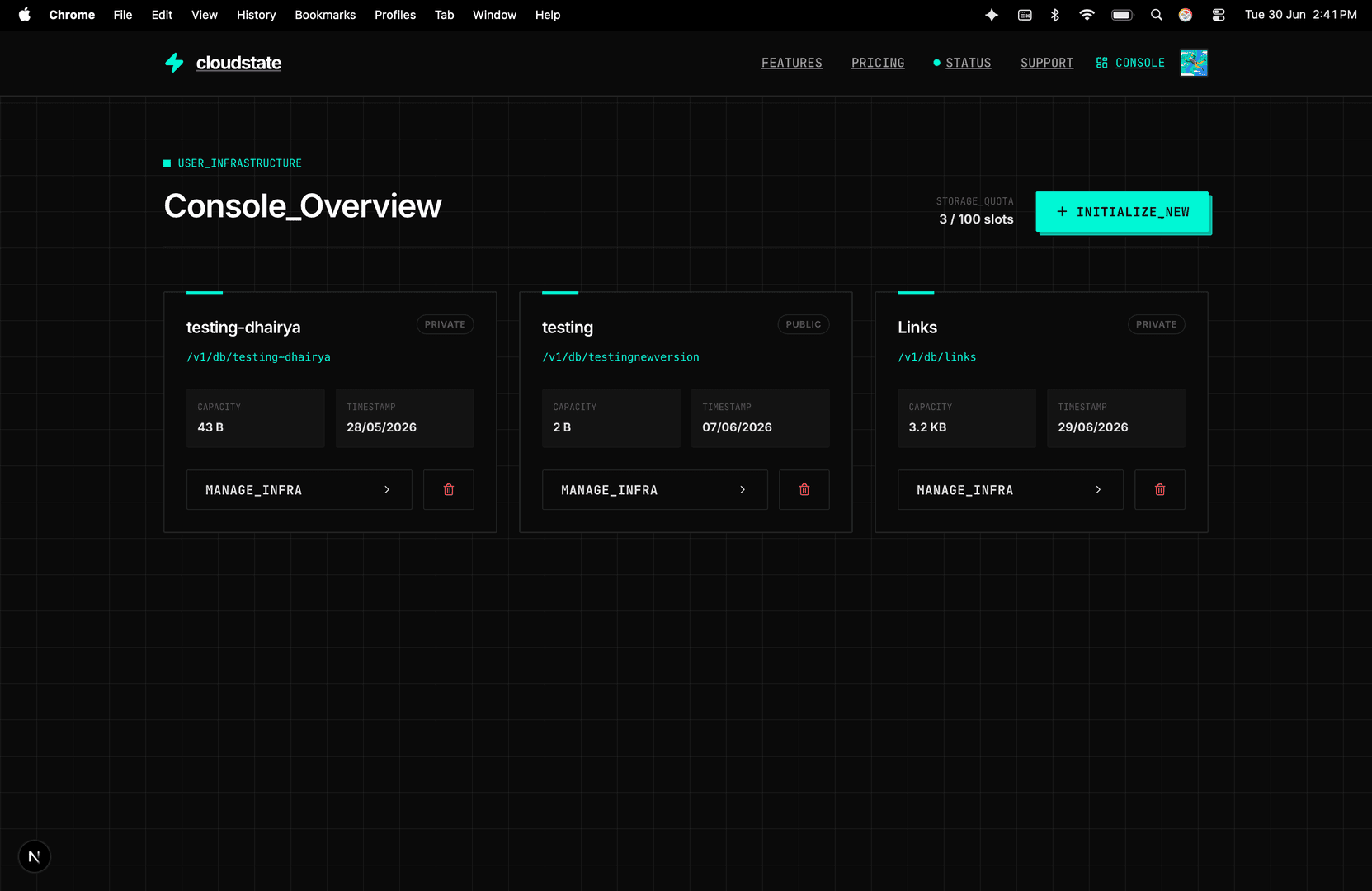1372x891 pixels.
Task: Click the 07/06/2026 timestamp
Action: [737, 427]
